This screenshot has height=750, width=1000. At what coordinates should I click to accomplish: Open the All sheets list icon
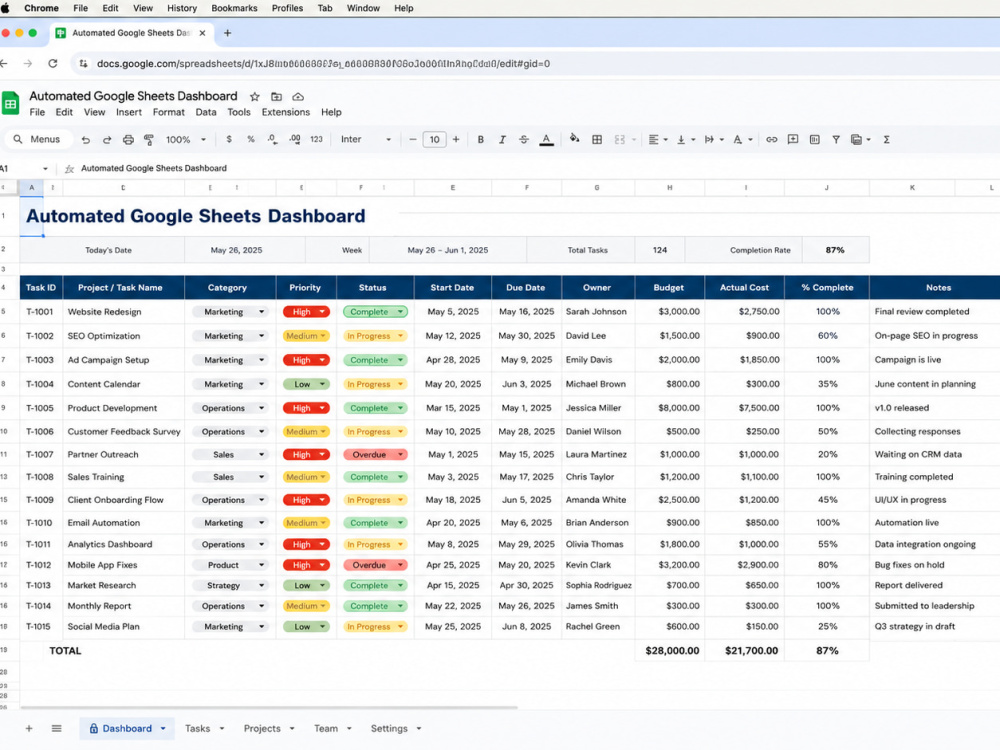point(56,728)
